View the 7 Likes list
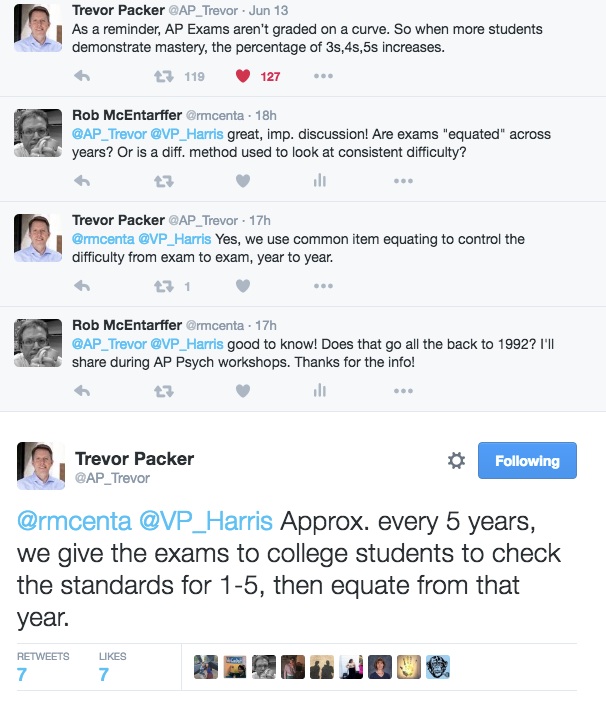Screen dimensions: 606x704 coord(112,668)
